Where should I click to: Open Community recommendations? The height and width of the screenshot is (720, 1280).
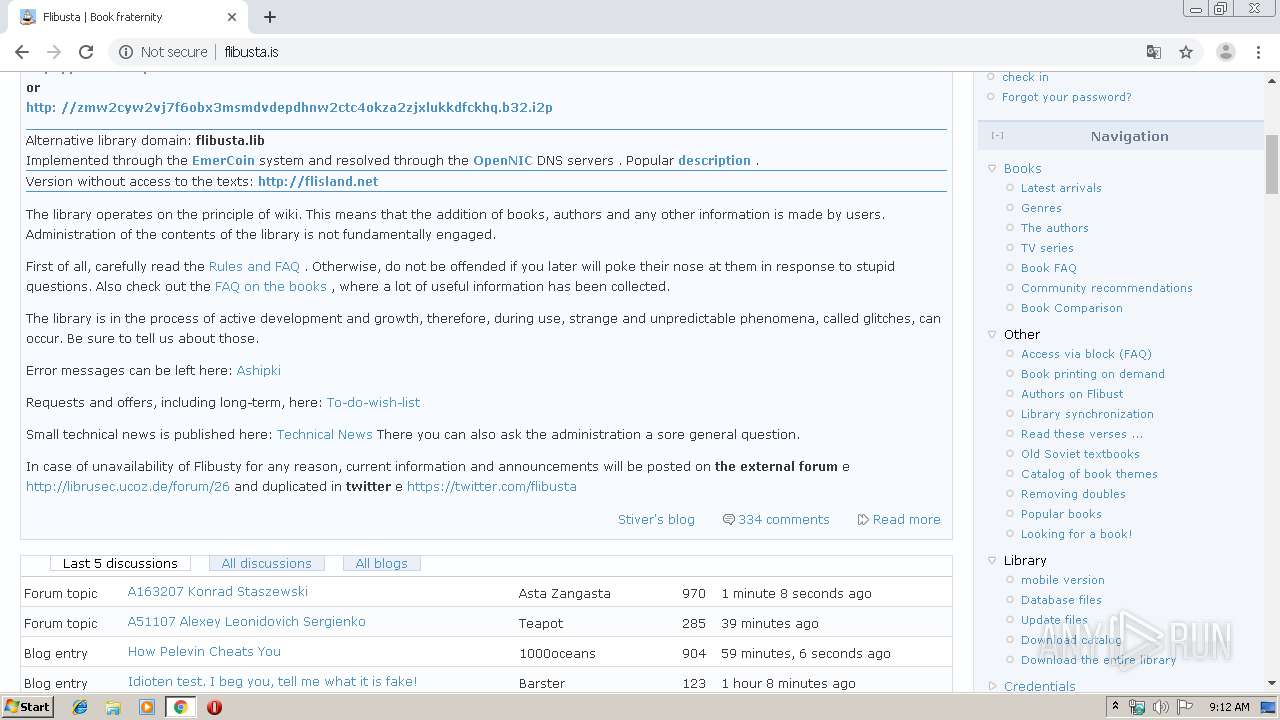pyautogui.click(x=1107, y=288)
